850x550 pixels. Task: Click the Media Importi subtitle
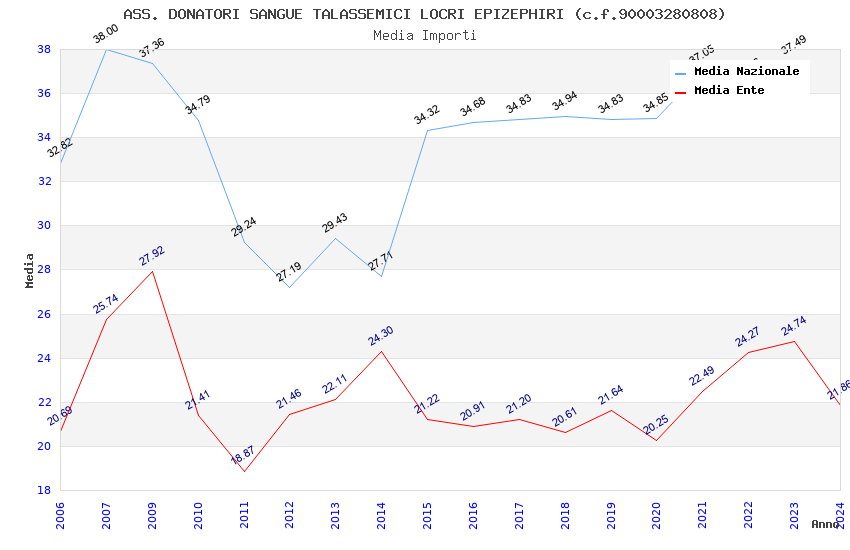tap(424, 36)
